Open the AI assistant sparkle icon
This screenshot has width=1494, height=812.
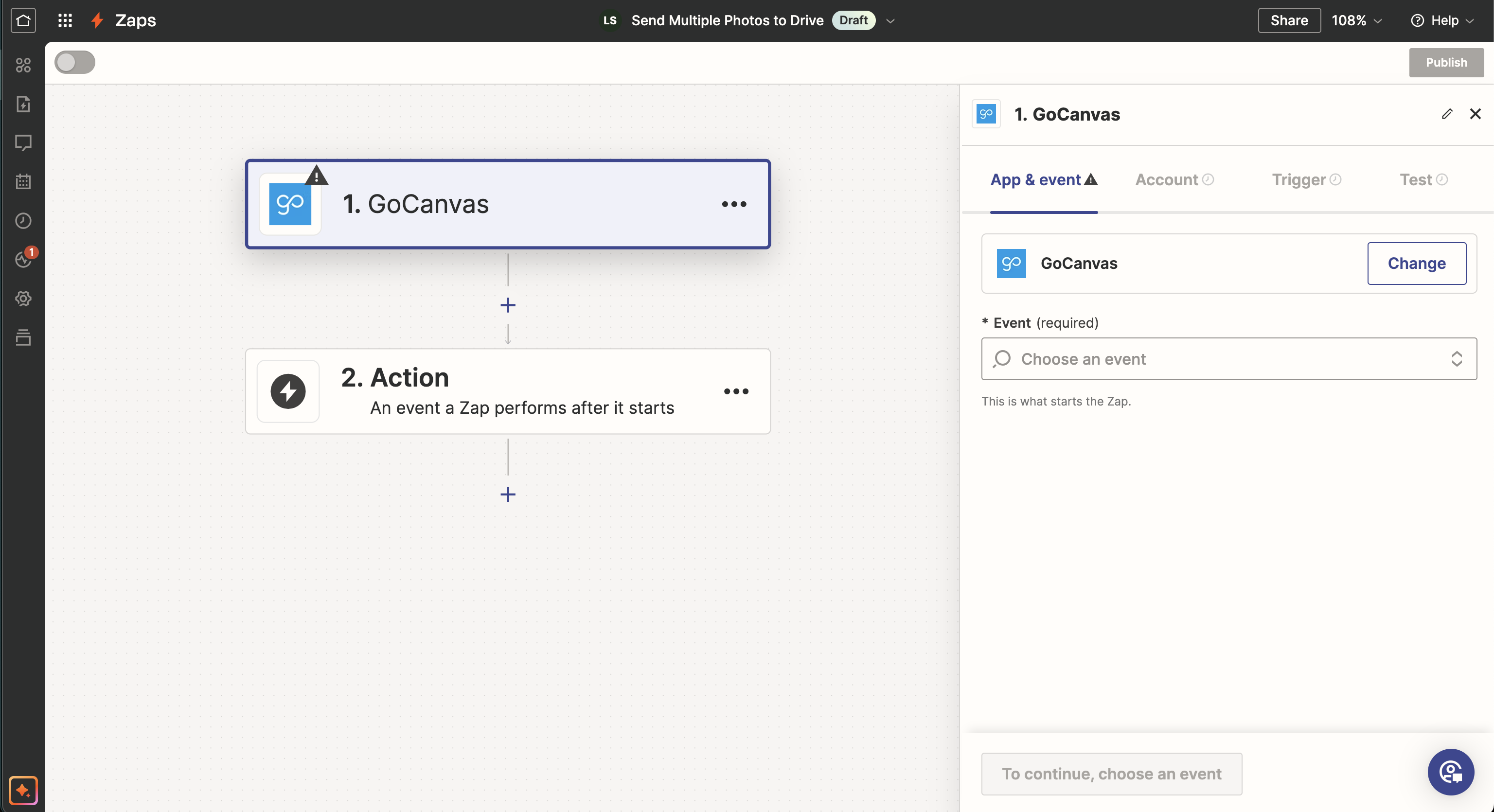[23, 790]
